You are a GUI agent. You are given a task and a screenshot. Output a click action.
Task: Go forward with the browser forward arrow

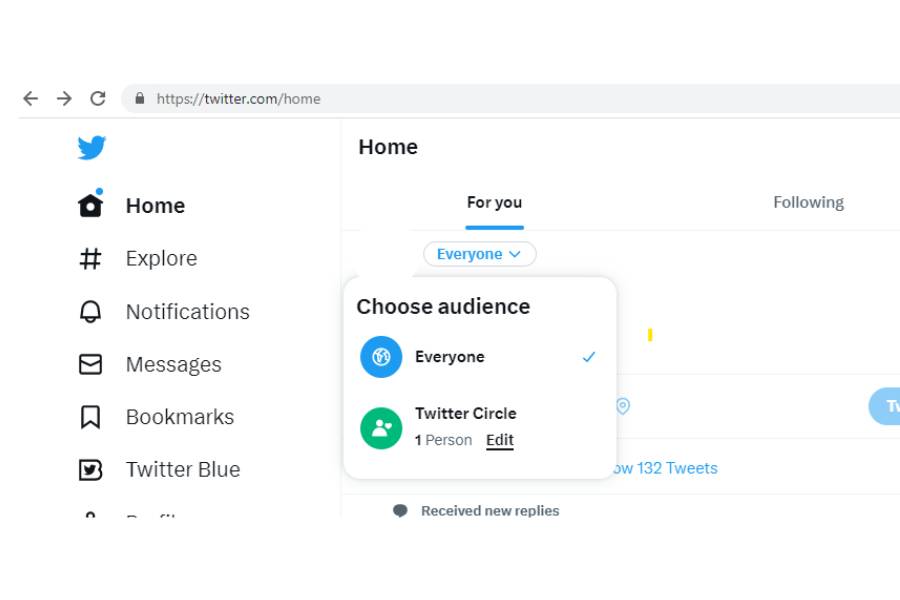[x=64, y=99]
